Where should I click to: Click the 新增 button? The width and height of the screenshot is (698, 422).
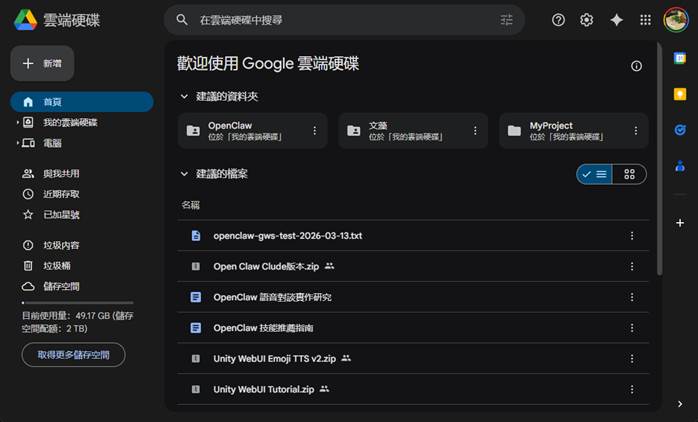tap(42, 63)
